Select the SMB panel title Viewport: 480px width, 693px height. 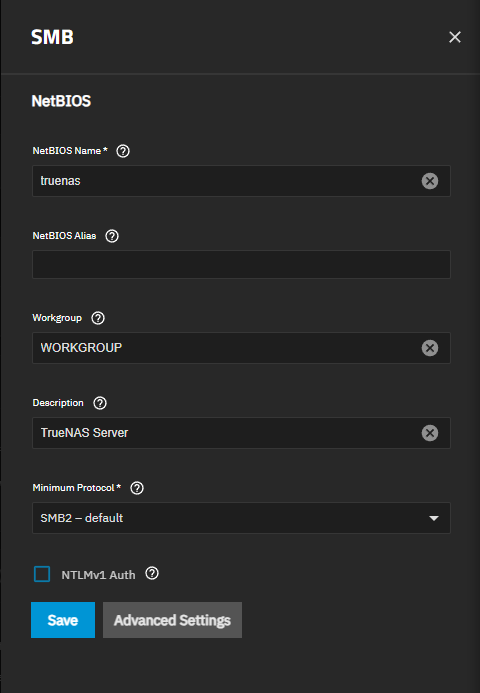click(52, 37)
